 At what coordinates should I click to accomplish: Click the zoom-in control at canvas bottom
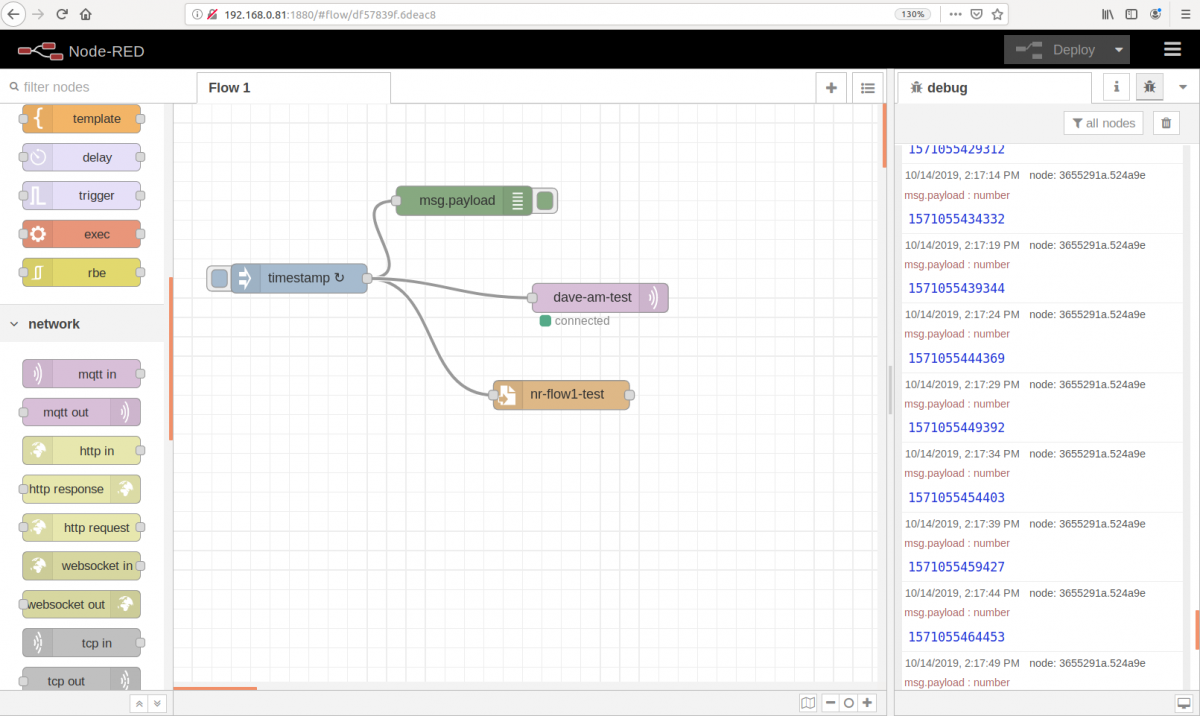866,702
